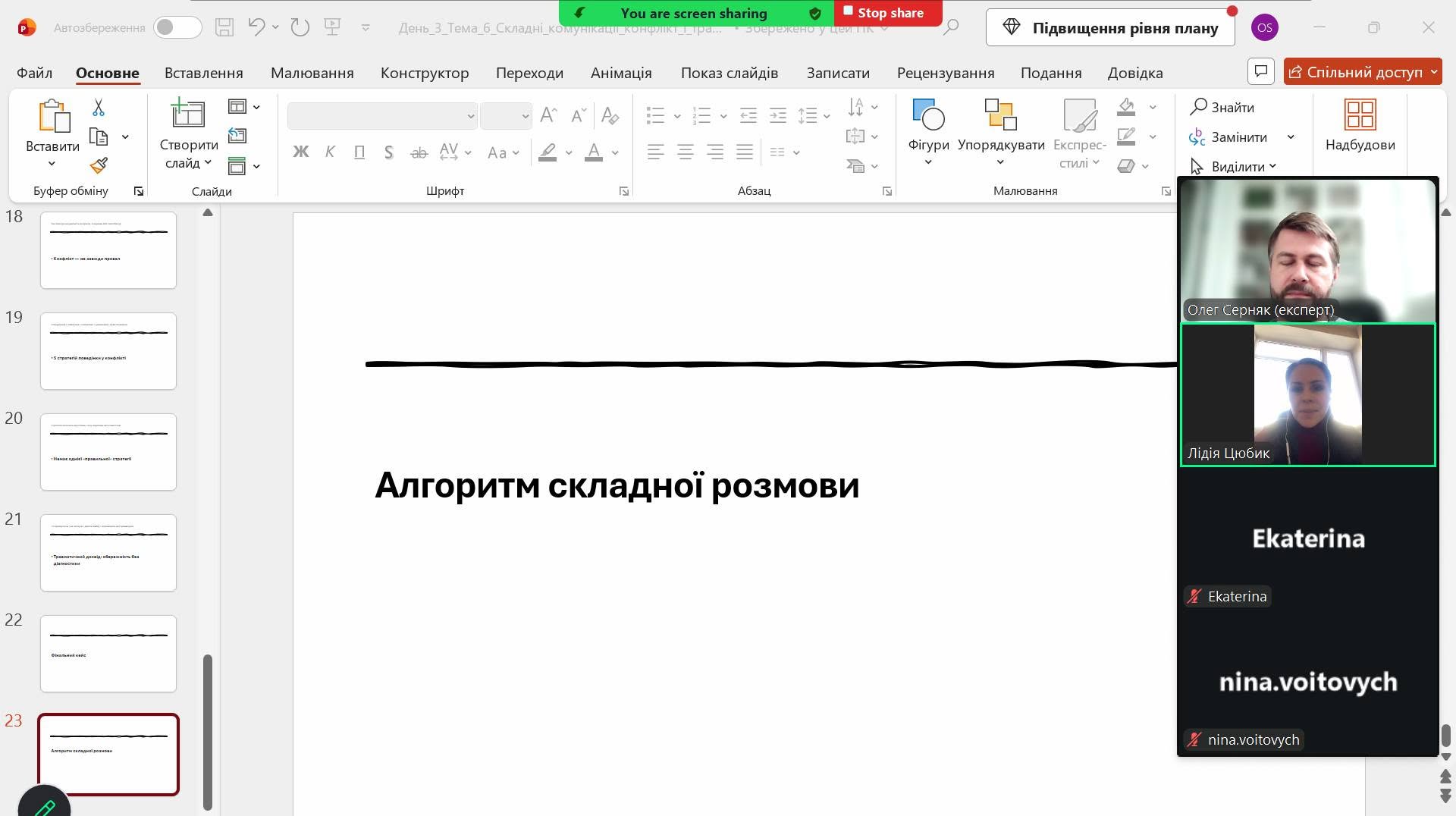Select slide 22 thumbnail in panel
1456x816 pixels.
tap(108, 654)
